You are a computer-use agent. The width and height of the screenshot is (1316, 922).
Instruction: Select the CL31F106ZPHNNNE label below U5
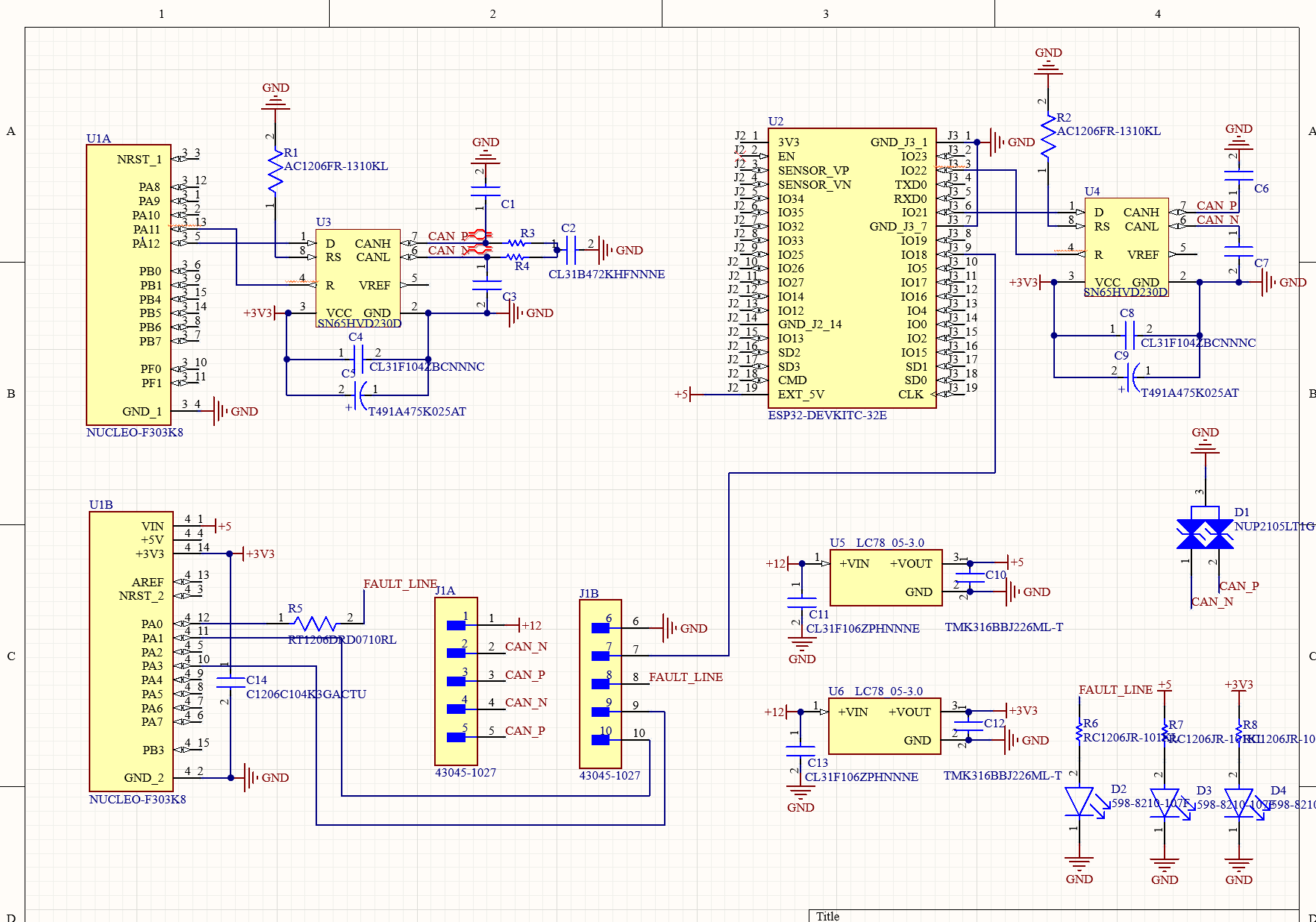click(862, 629)
